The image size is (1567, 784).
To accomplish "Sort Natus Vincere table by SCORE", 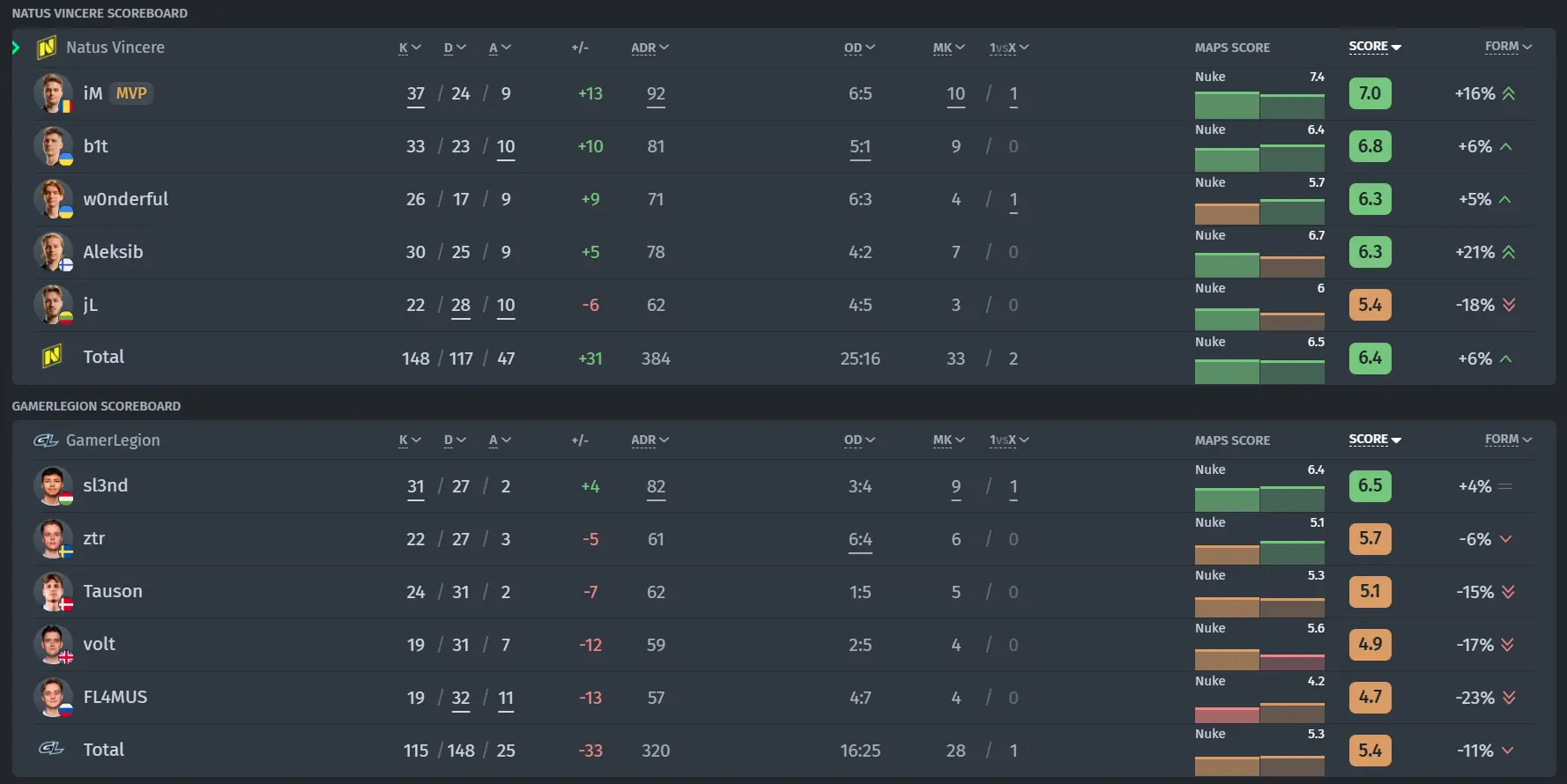I will point(1375,46).
